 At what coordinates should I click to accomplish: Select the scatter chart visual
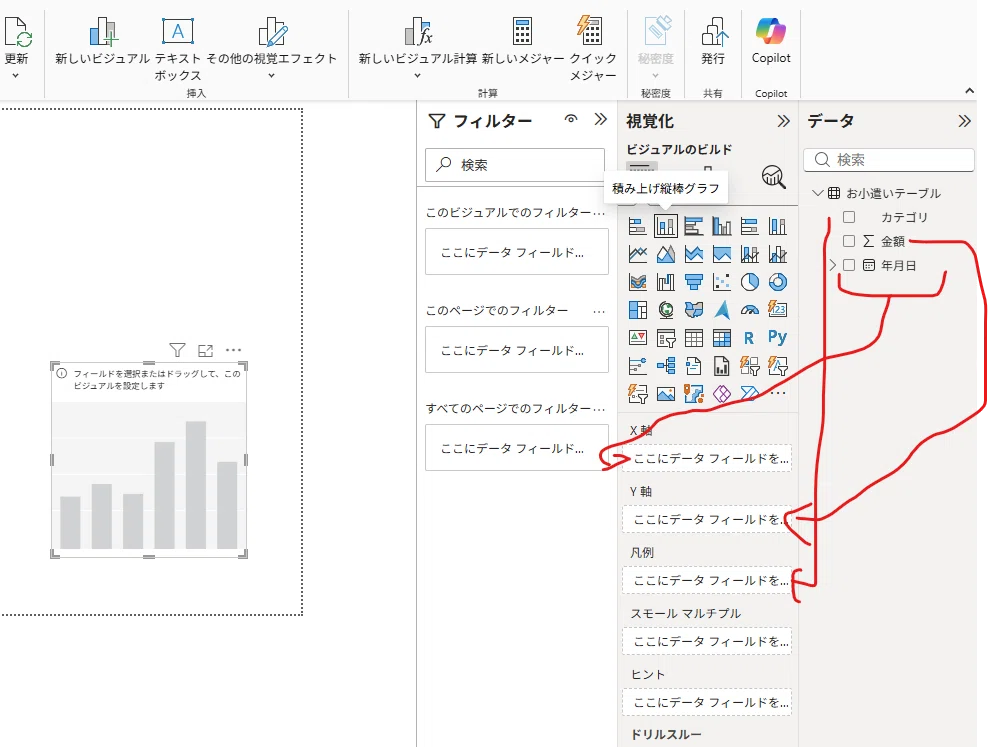[721, 282]
